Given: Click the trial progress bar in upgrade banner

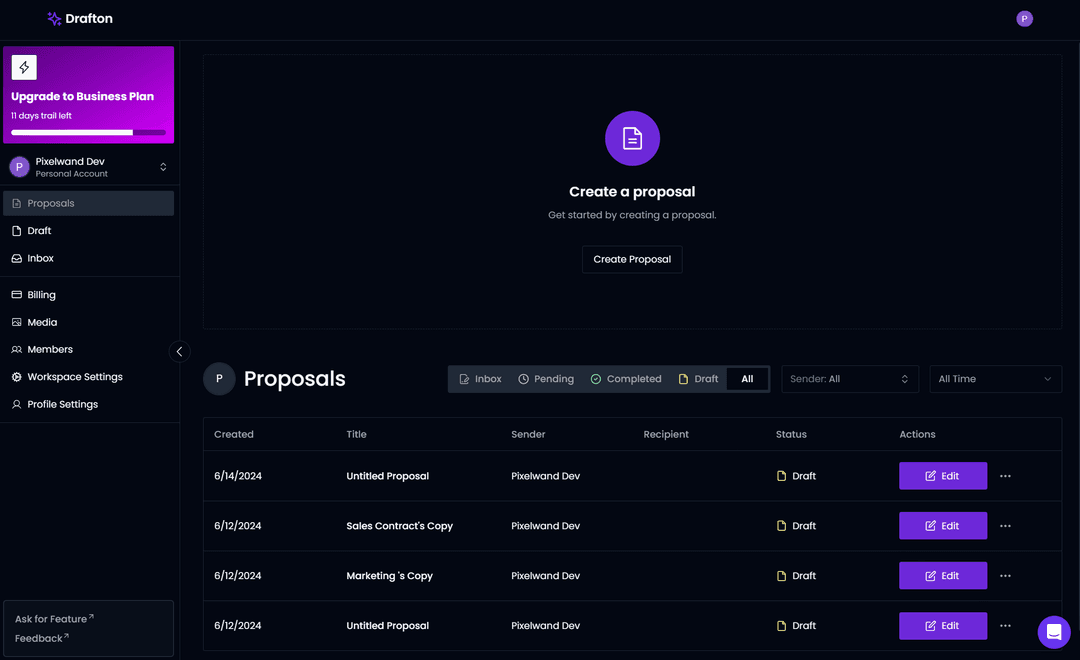Looking at the screenshot, I should [x=88, y=132].
